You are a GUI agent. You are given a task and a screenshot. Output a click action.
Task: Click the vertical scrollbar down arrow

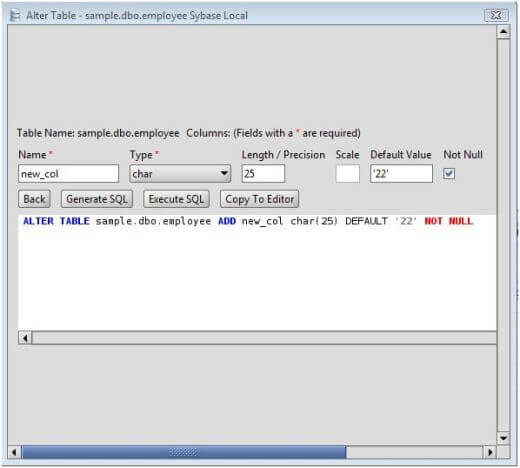click(x=503, y=438)
